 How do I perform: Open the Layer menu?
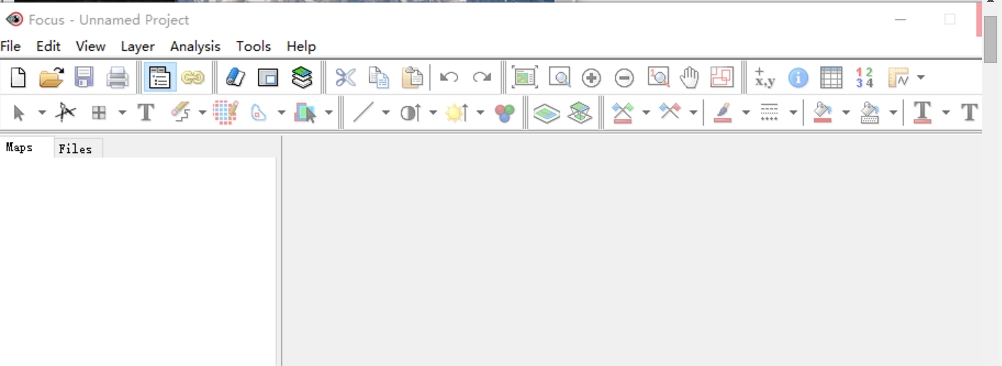(x=137, y=46)
